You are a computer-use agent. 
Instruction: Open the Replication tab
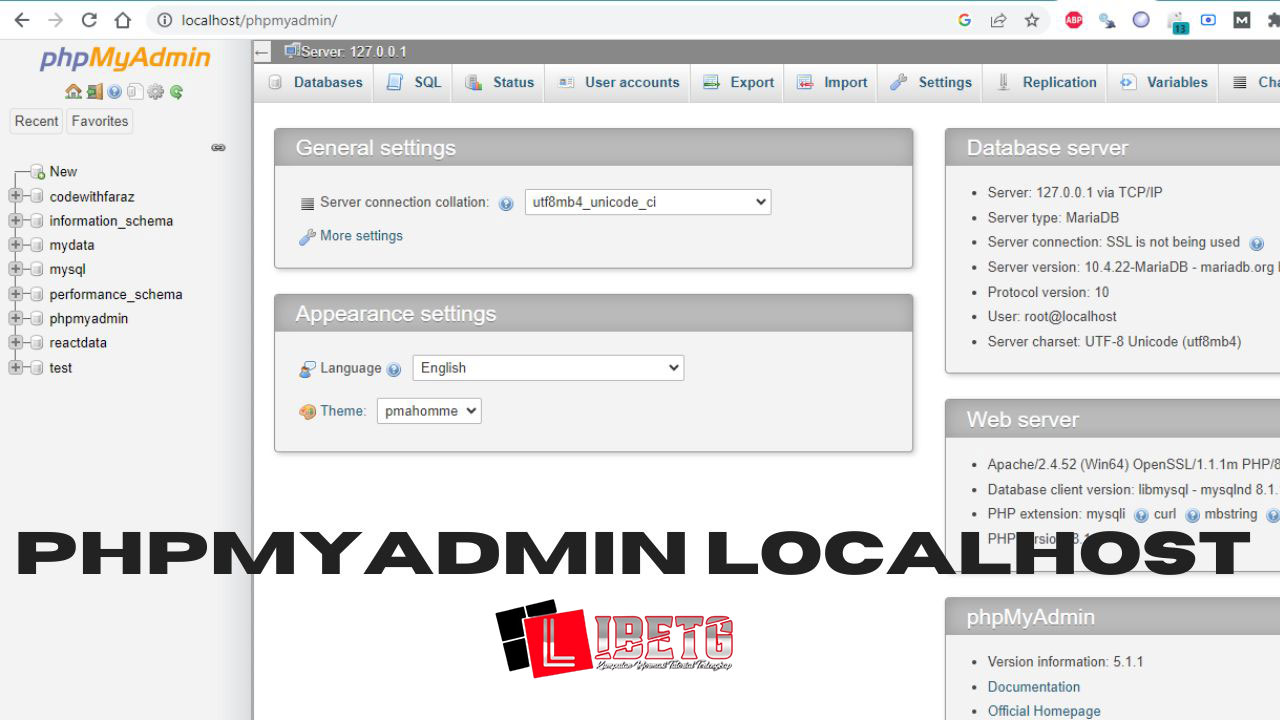coord(1046,83)
